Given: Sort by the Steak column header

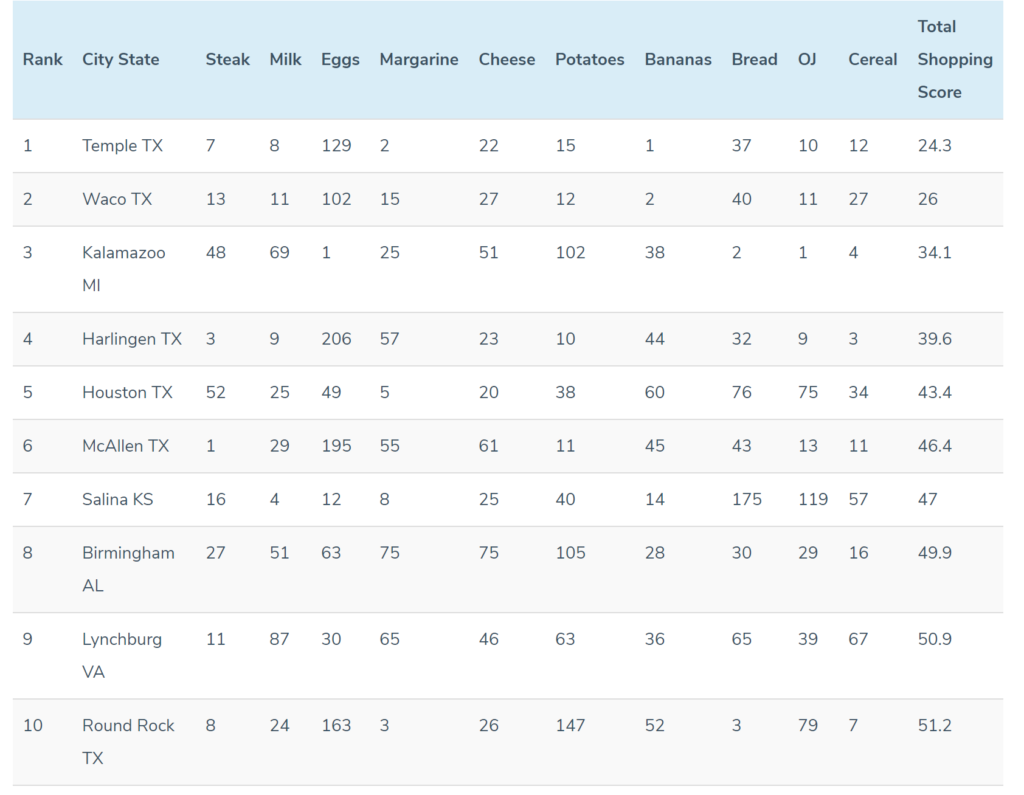Looking at the screenshot, I should 227,59.
